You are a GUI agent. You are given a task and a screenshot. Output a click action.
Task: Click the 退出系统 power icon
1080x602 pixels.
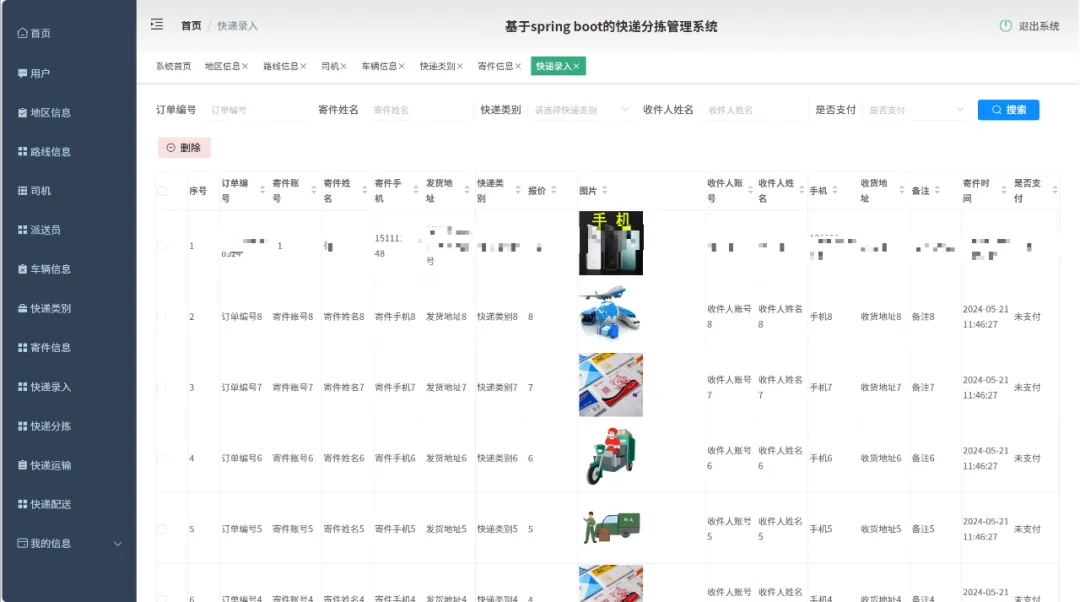[1006, 25]
